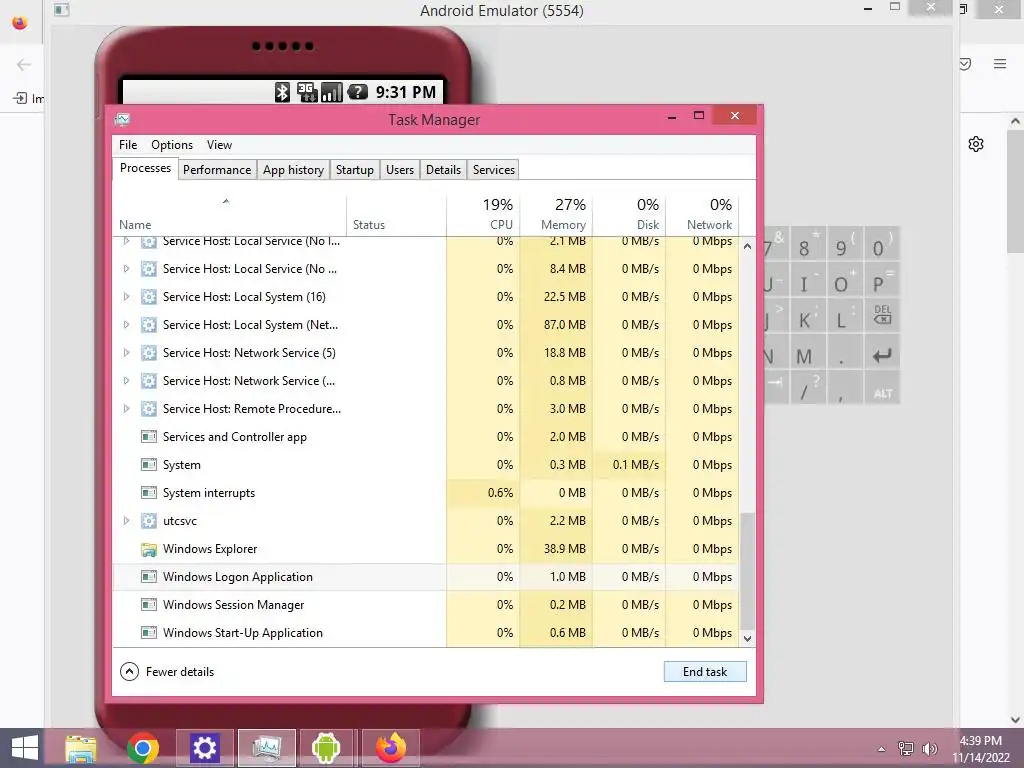The width and height of the screenshot is (1024, 768).
Task: Switch to the Users tab
Action: [400, 170]
